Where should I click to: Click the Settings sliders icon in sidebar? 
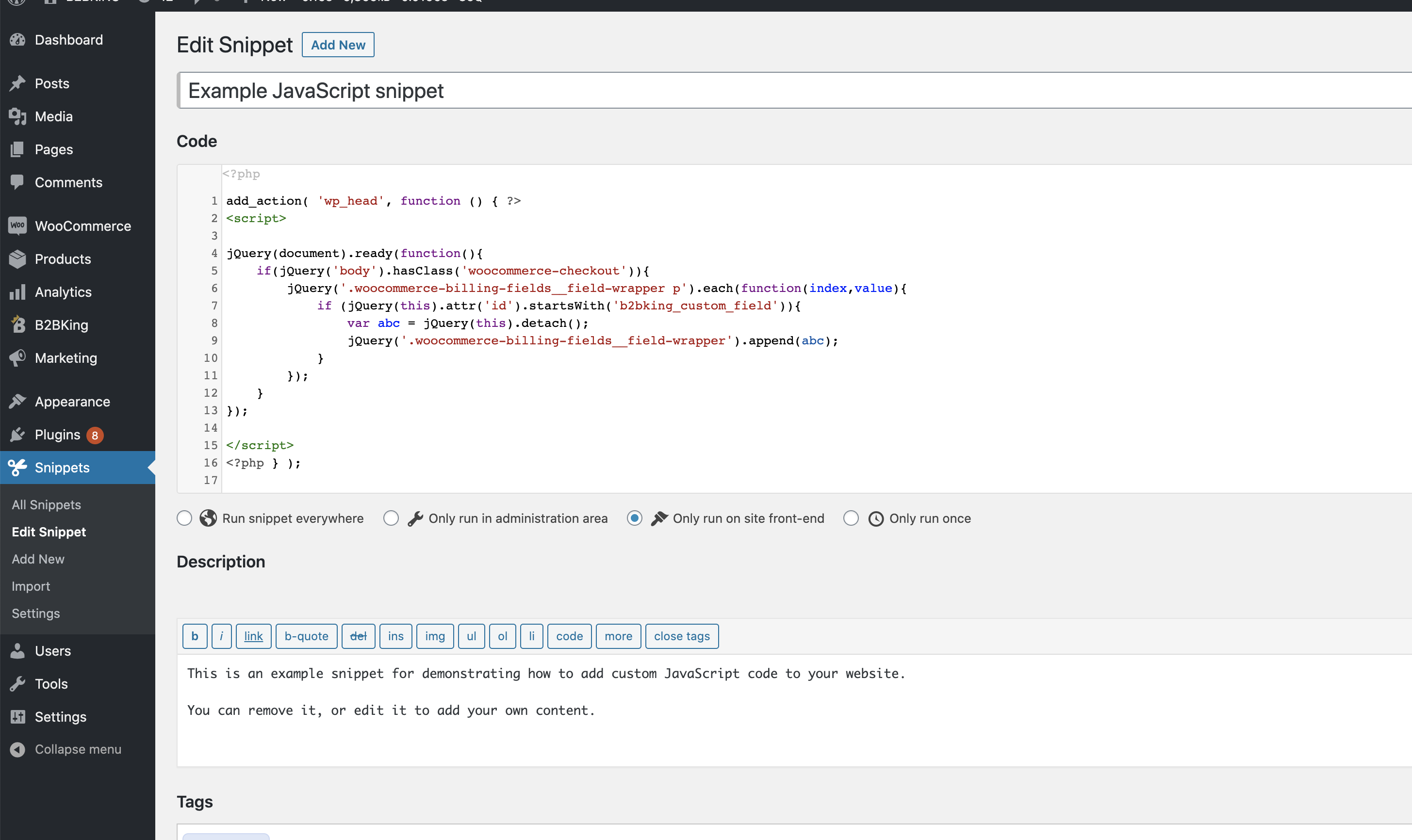pos(17,717)
